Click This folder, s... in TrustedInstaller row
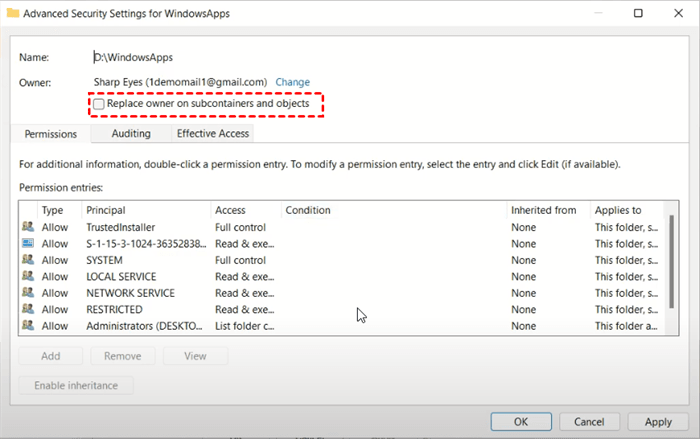 point(626,227)
